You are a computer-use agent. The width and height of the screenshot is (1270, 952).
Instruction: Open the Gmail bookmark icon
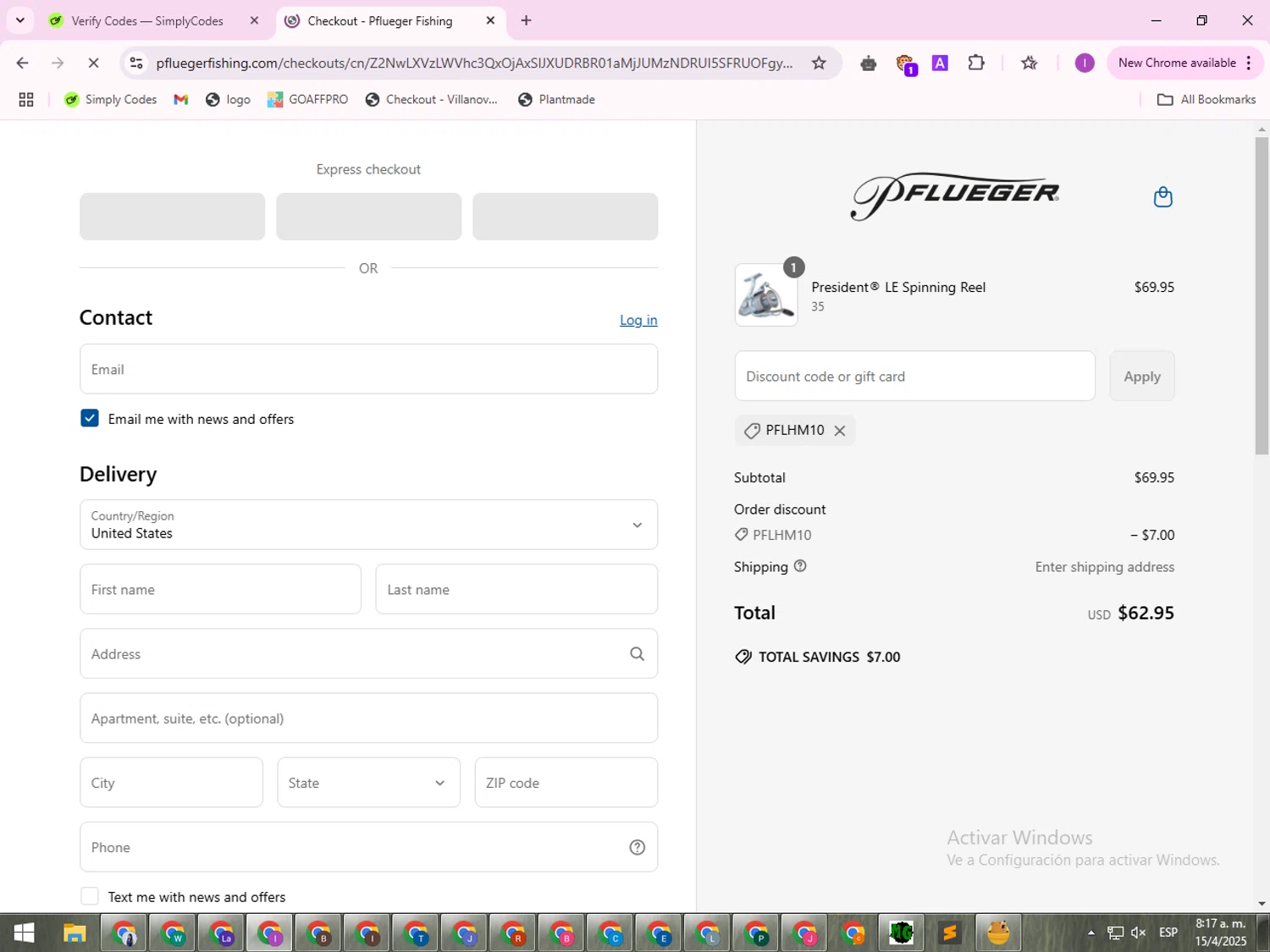180,100
